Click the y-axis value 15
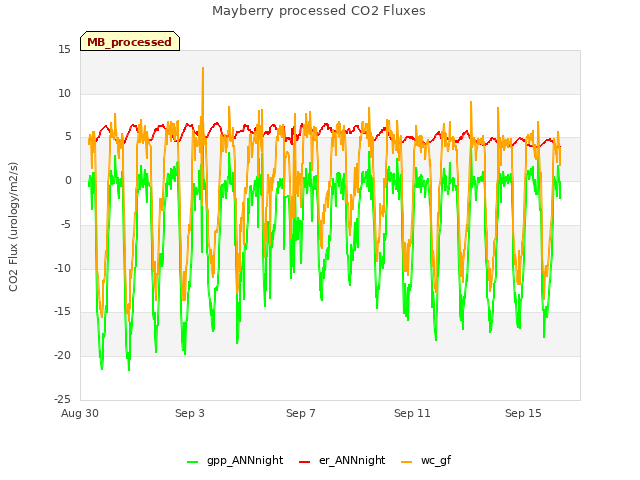640x480 pixels. coord(64,50)
